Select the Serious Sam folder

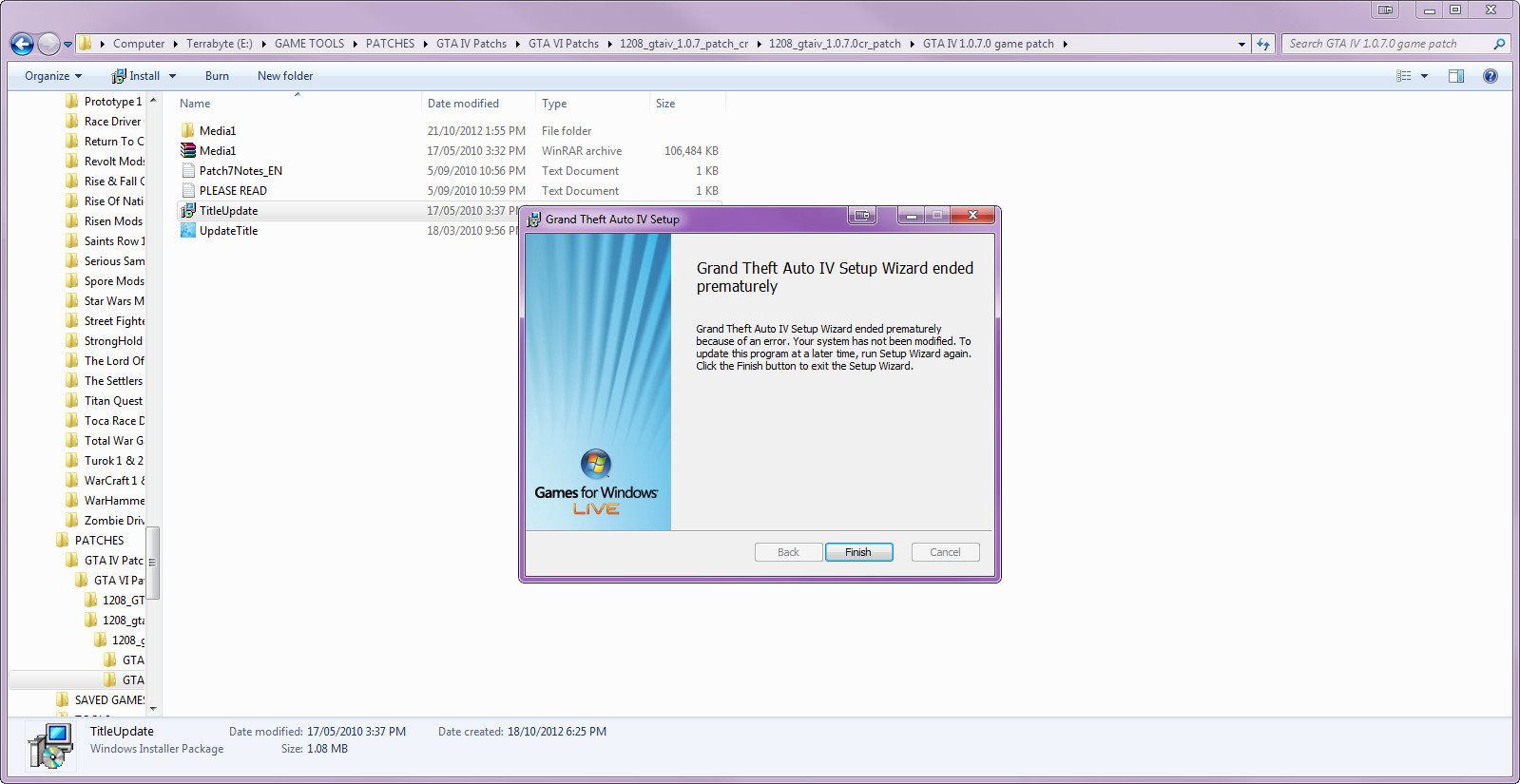coord(114,261)
